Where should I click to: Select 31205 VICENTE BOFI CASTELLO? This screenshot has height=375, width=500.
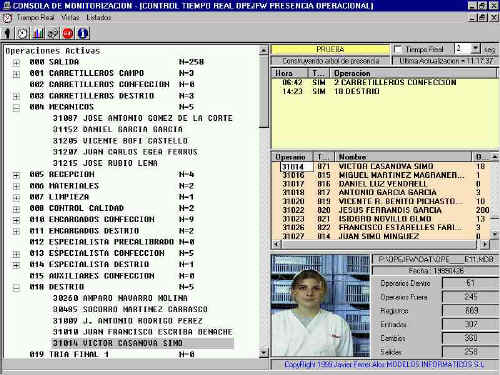120,141
